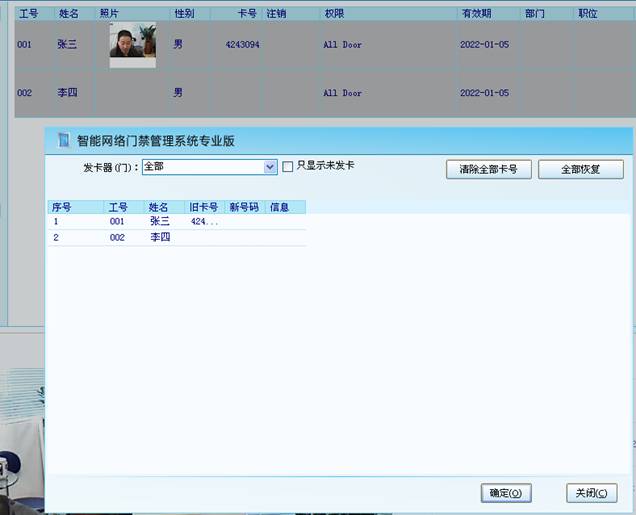Click 2022-01-05 date in 张三 row
This screenshot has width=636, height=515.
point(484,45)
